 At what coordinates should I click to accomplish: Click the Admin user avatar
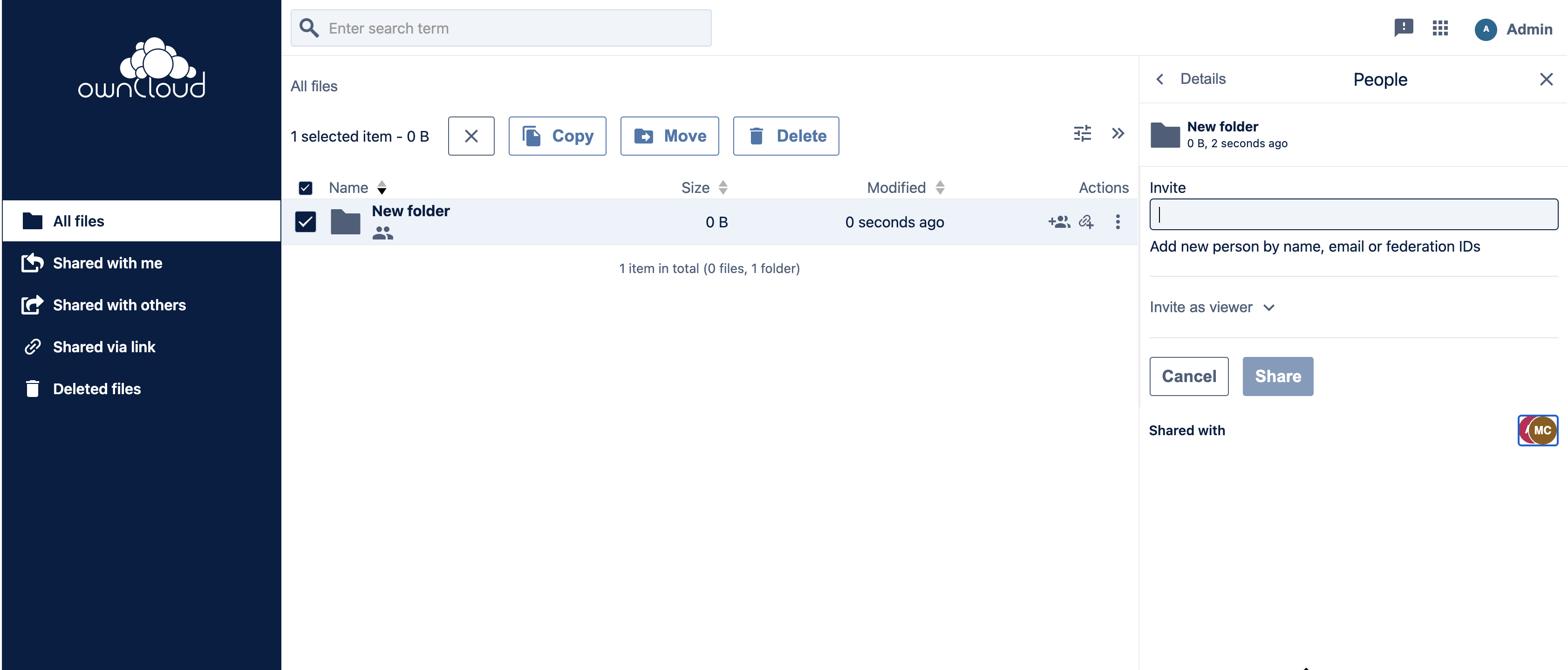[x=1485, y=29]
